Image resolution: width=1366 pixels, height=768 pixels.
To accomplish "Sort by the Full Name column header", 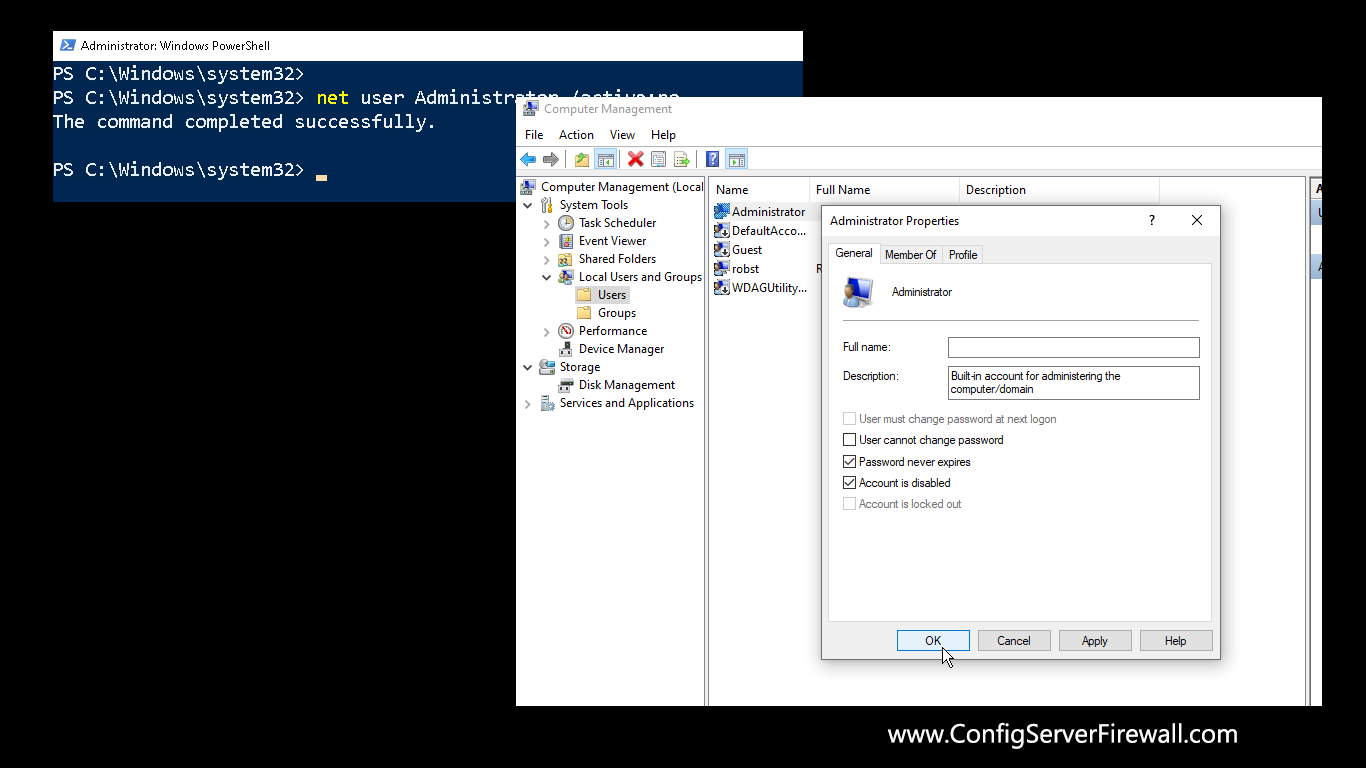I will [884, 190].
